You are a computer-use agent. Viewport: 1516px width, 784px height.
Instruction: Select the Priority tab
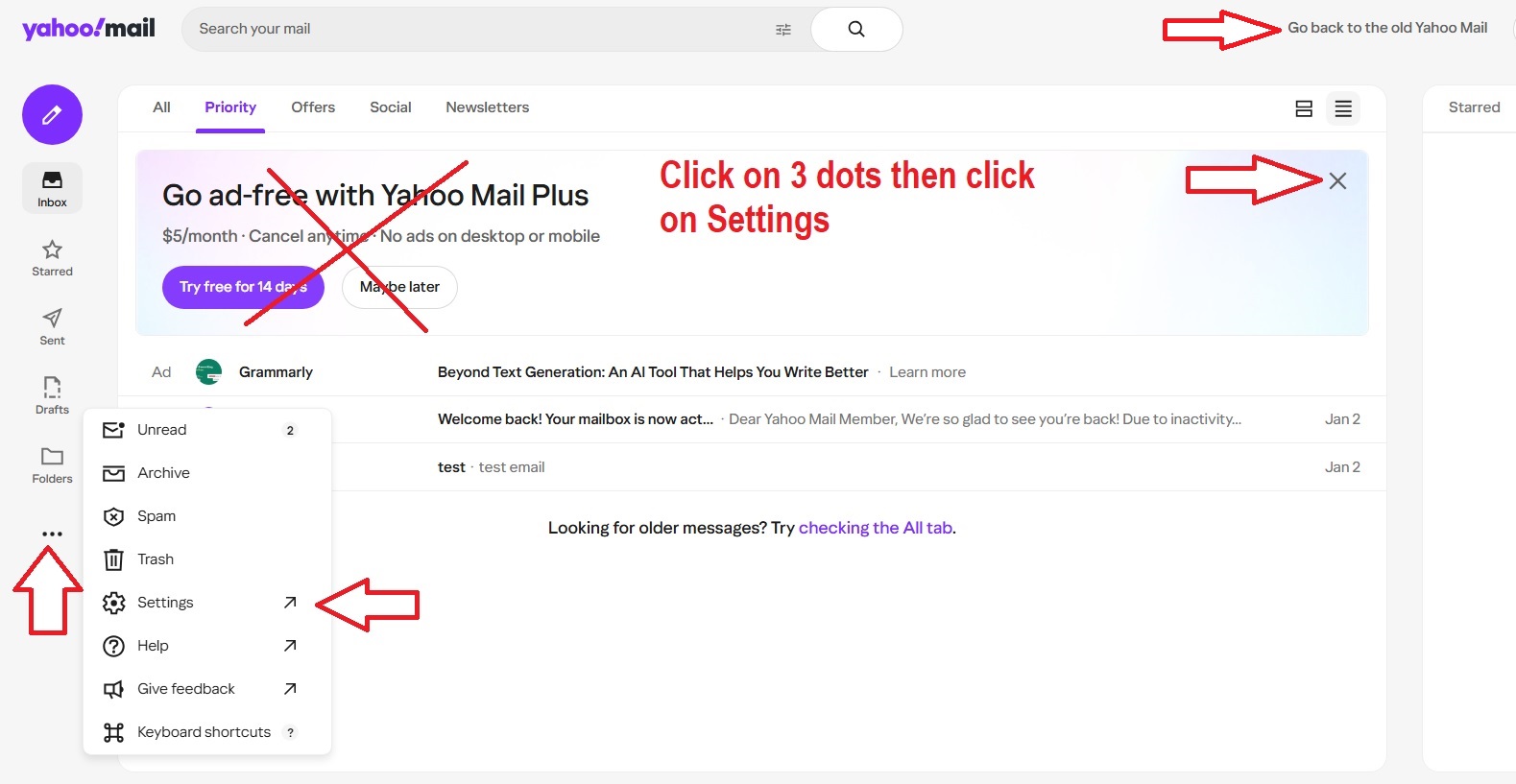[230, 107]
